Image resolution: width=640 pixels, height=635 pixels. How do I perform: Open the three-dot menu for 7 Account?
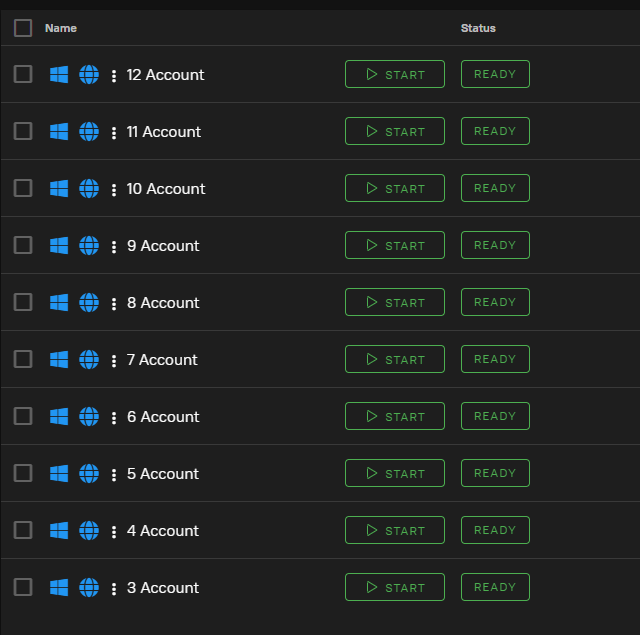(114, 361)
